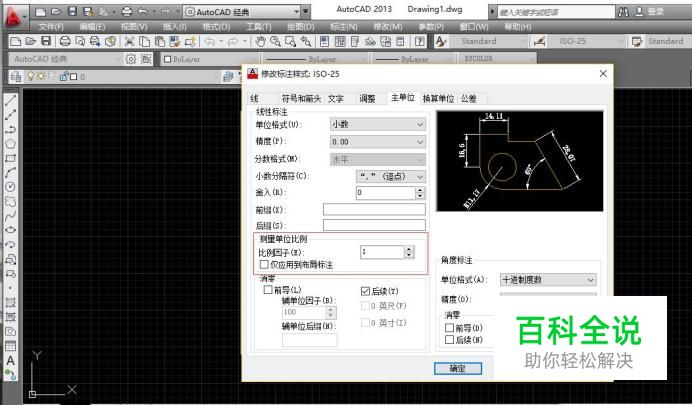Screen dimensions: 692x405
Task: Select the Ellipse draw tool
Action: 10,230
